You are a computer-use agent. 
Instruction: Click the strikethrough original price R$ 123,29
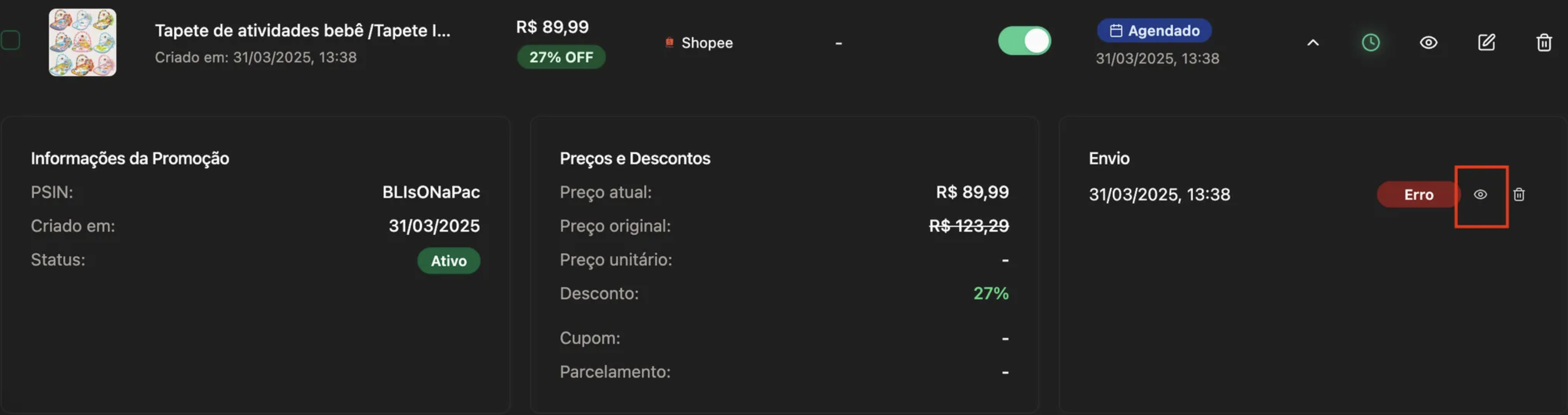click(969, 226)
